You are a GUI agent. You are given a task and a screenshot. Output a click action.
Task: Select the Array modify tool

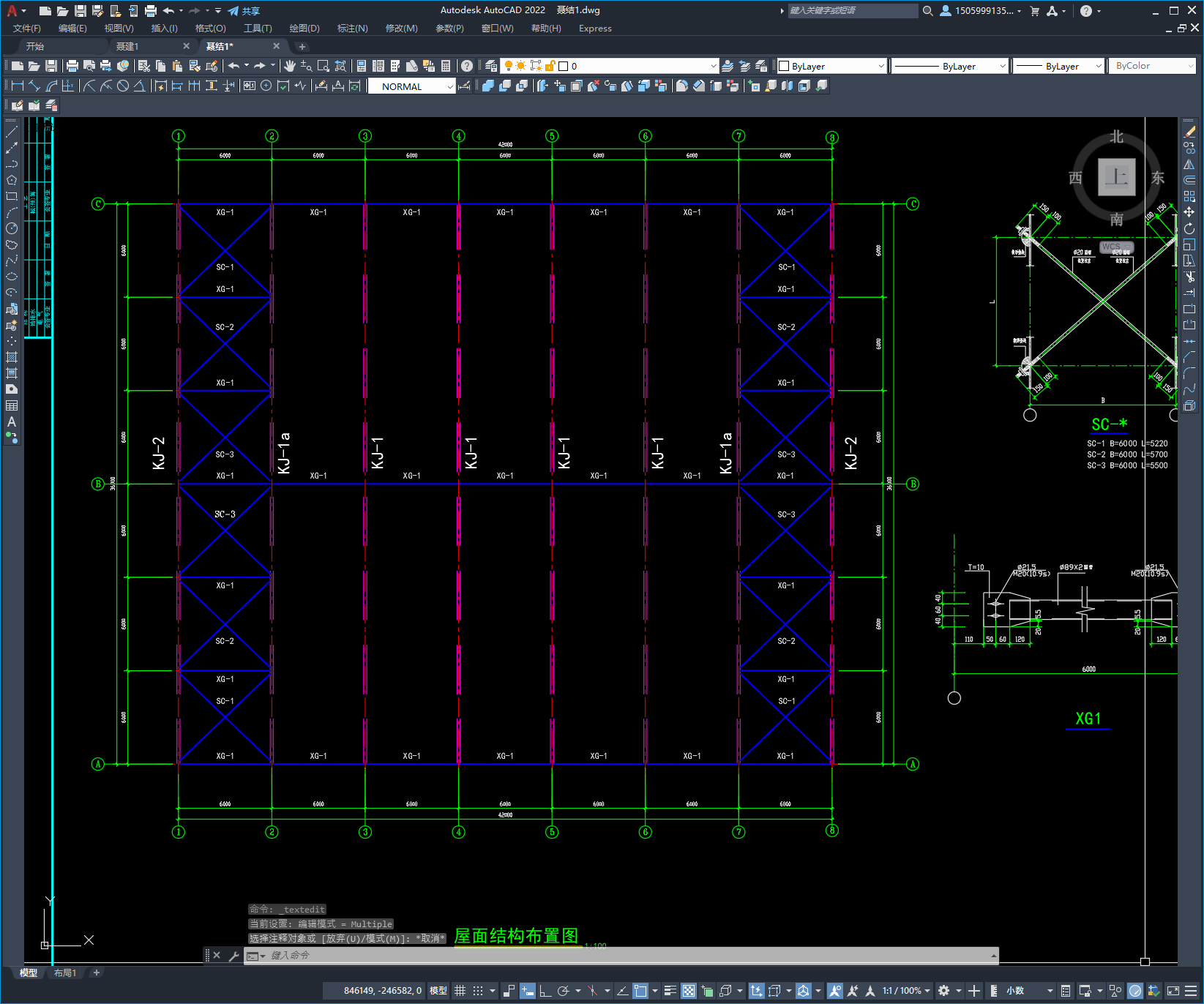(1189, 197)
